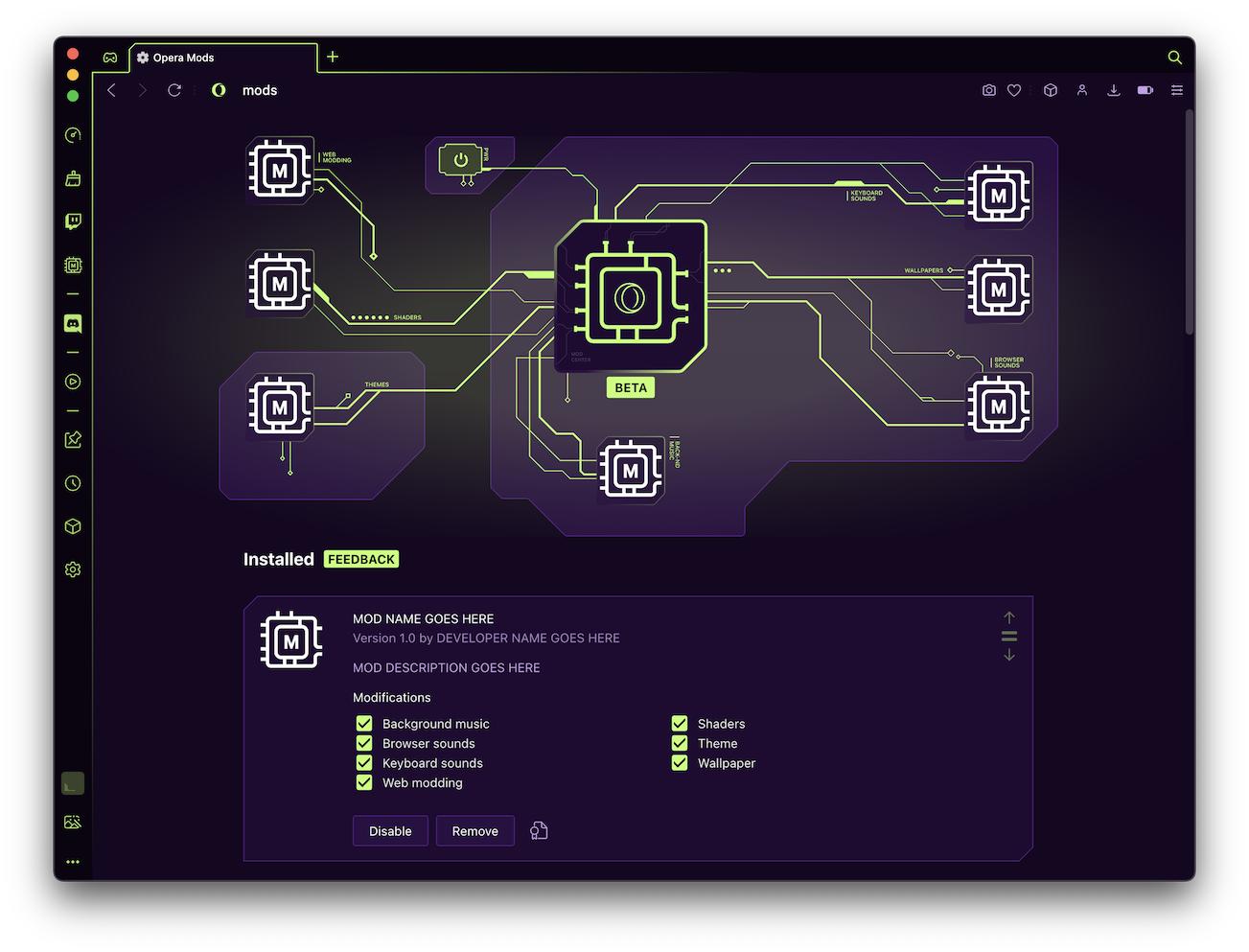Open Settings gear in the sidebar
The image size is (1249, 952).
pos(73,569)
